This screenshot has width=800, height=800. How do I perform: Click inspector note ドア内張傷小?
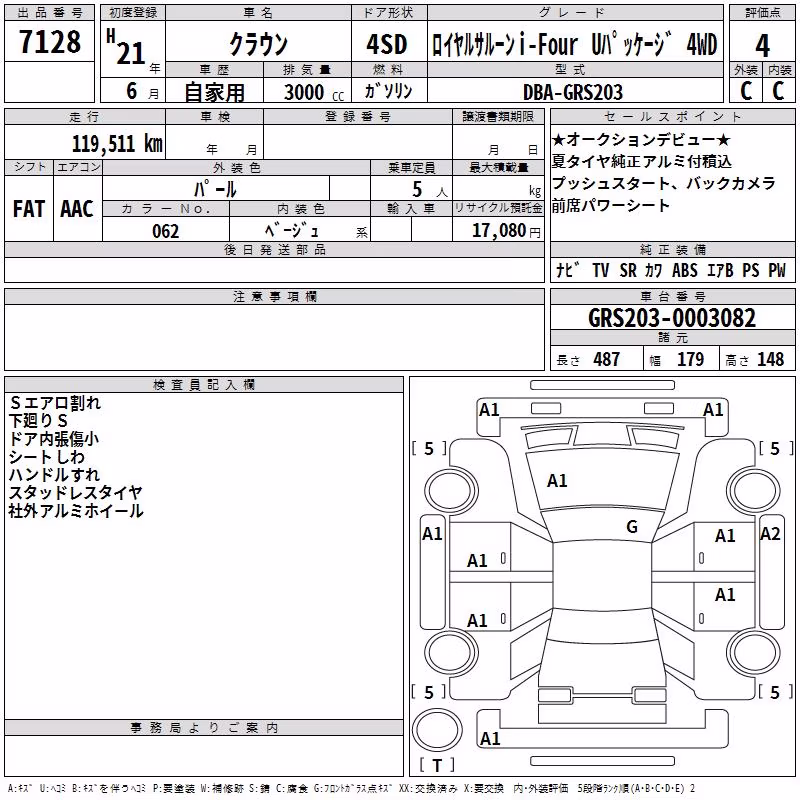pyautogui.click(x=54, y=439)
